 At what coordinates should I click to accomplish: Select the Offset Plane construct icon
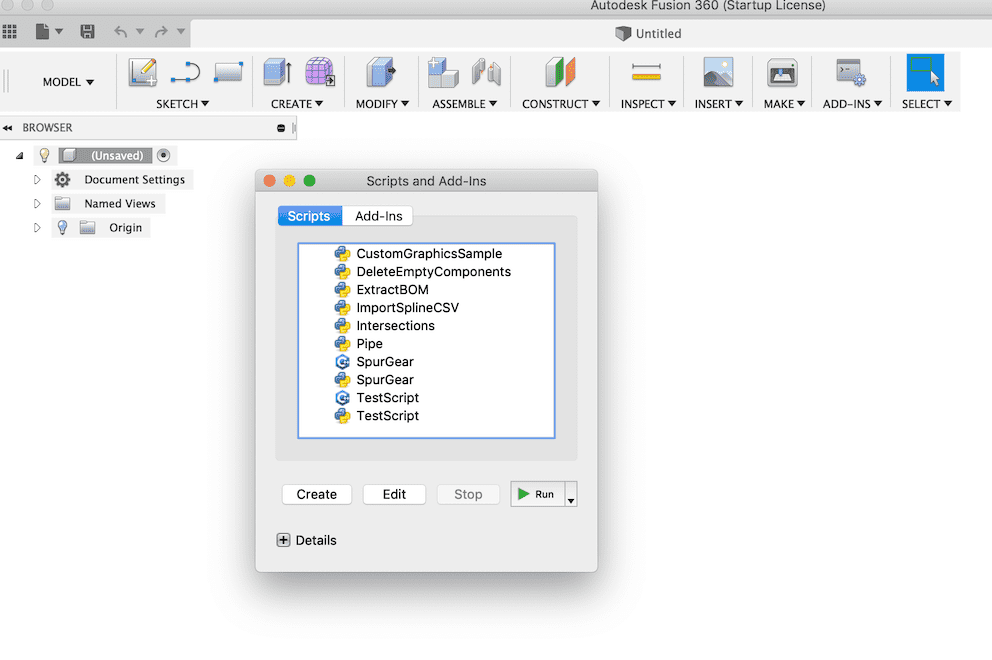click(561, 72)
